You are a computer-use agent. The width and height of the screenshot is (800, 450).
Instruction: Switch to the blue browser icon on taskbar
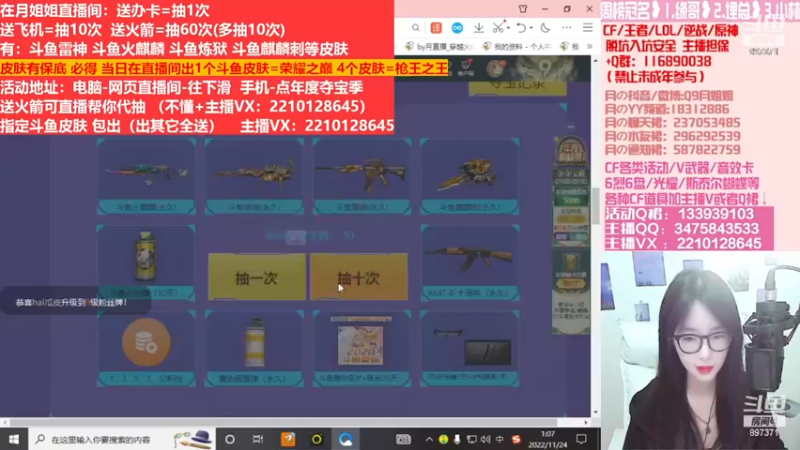(345, 439)
